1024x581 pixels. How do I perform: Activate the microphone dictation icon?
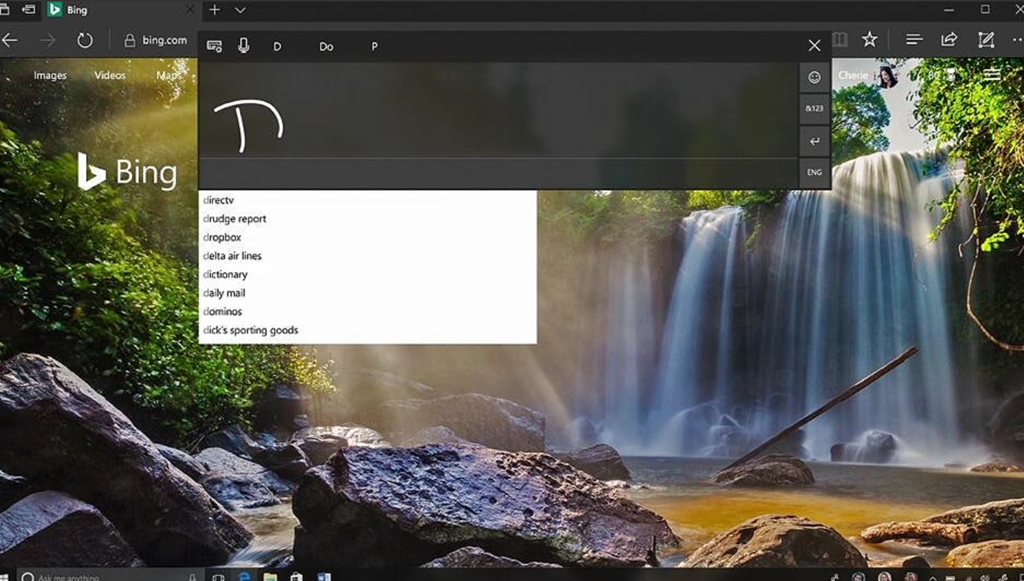pos(244,46)
